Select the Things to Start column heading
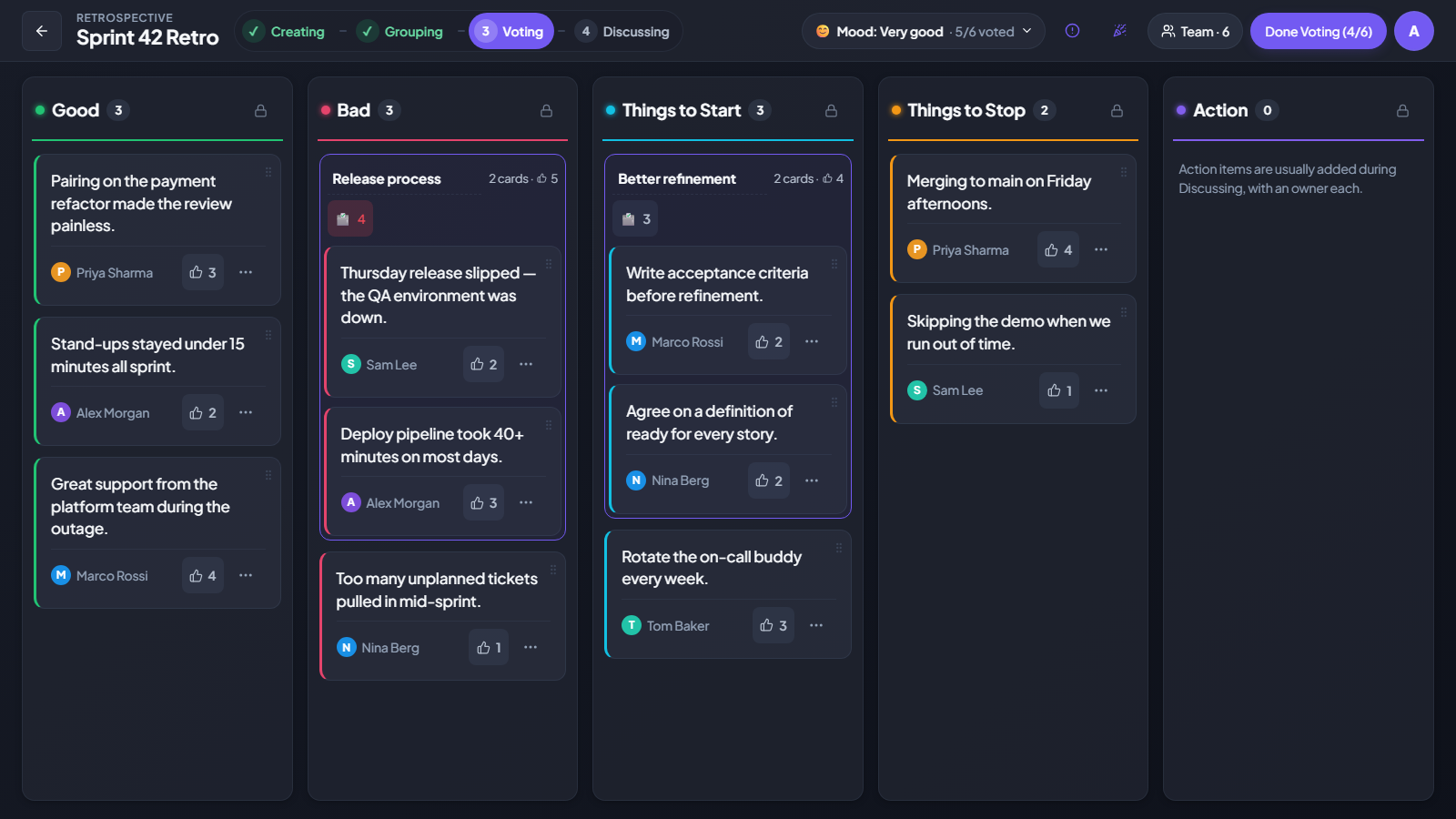The width and height of the screenshot is (1456, 819). (x=682, y=110)
